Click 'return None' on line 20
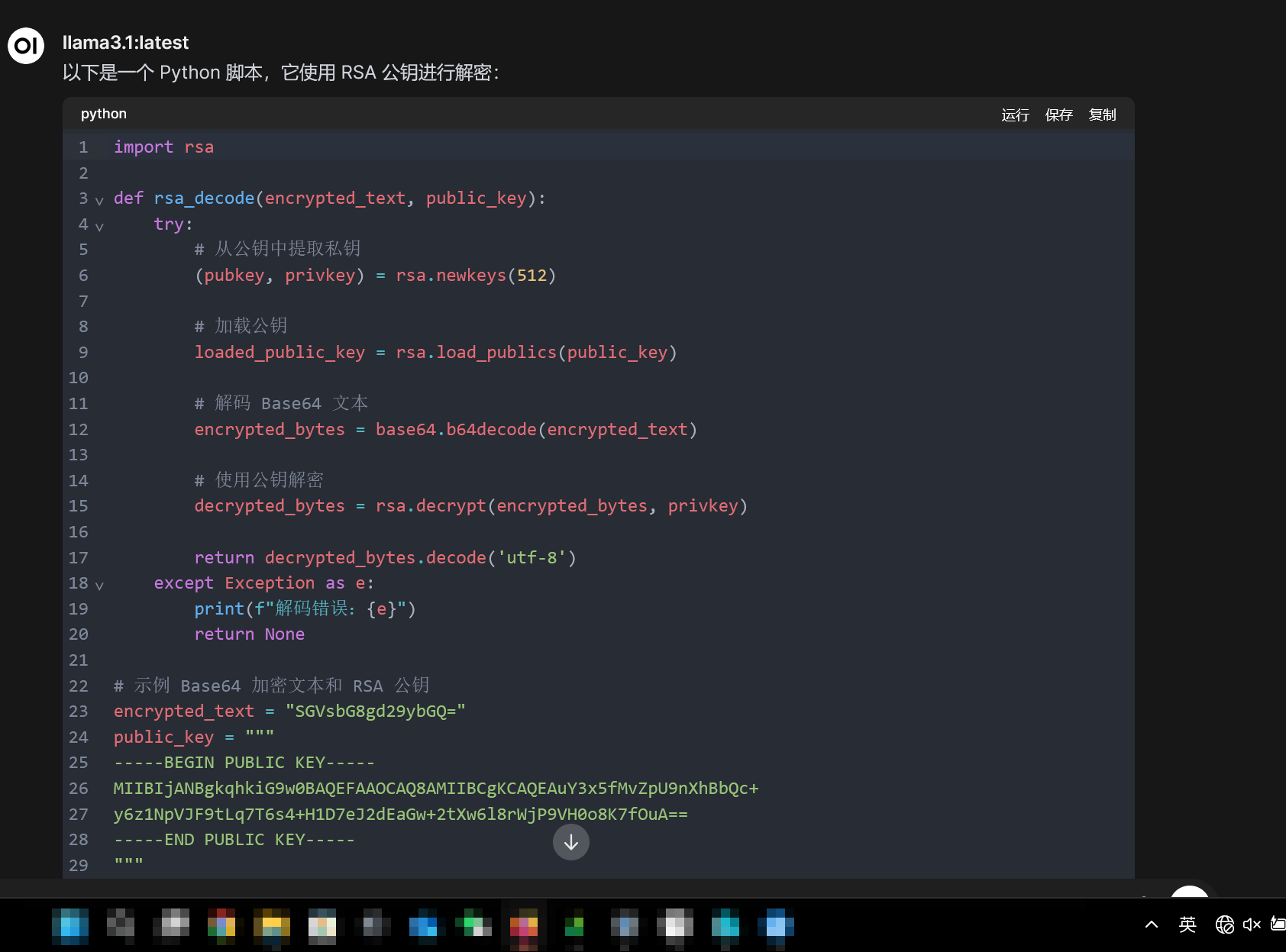This screenshot has height=952, width=1286. point(250,634)
